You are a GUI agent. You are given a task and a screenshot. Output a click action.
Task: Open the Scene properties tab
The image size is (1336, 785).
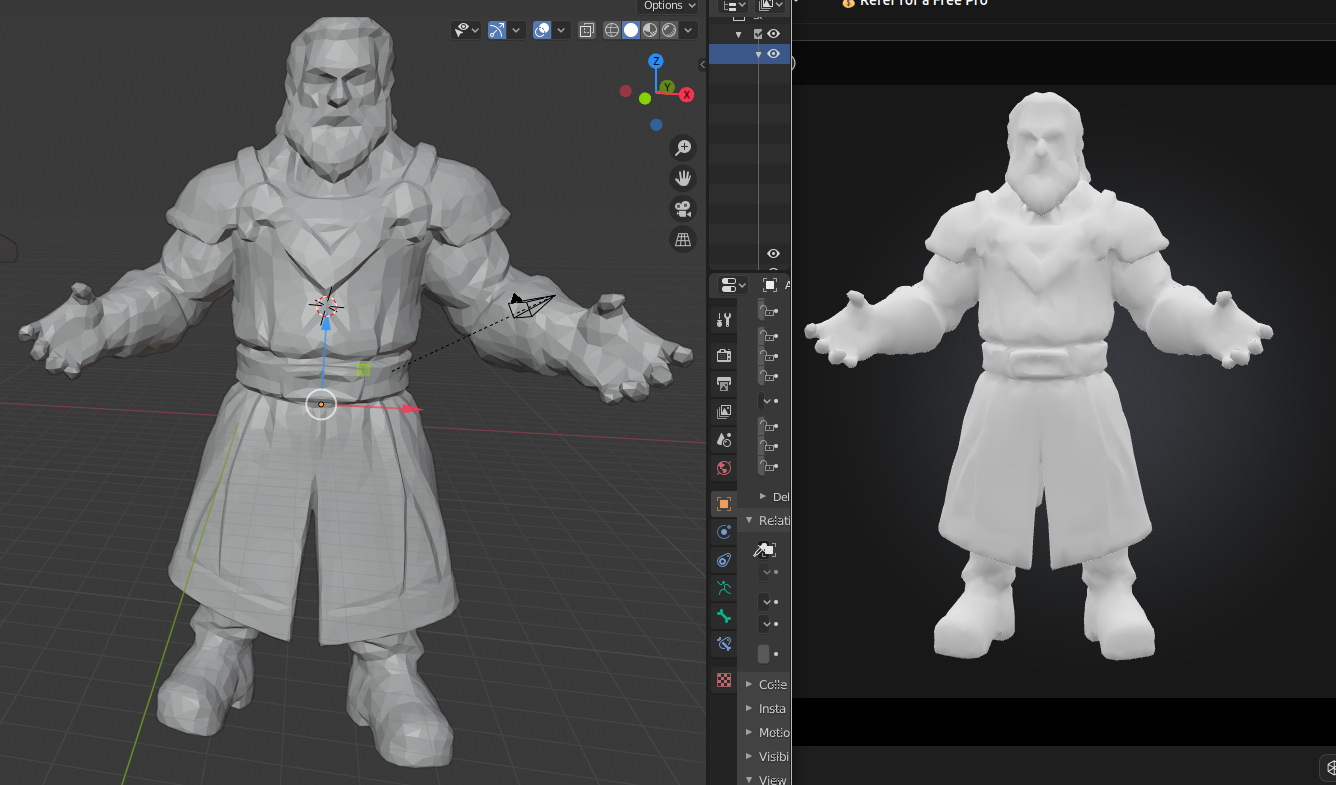(x=724, y=439)
